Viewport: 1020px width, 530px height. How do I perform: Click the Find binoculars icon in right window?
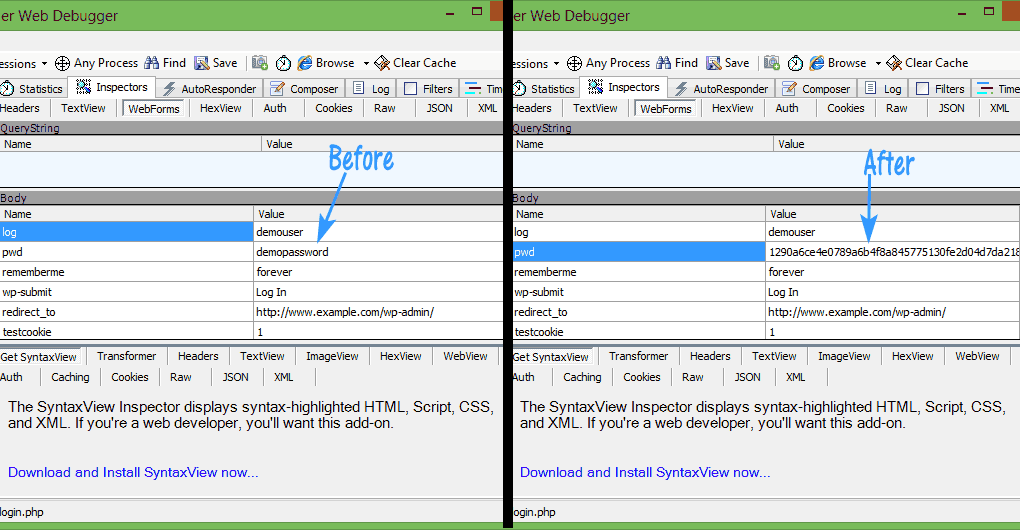[x=664, y=62]
